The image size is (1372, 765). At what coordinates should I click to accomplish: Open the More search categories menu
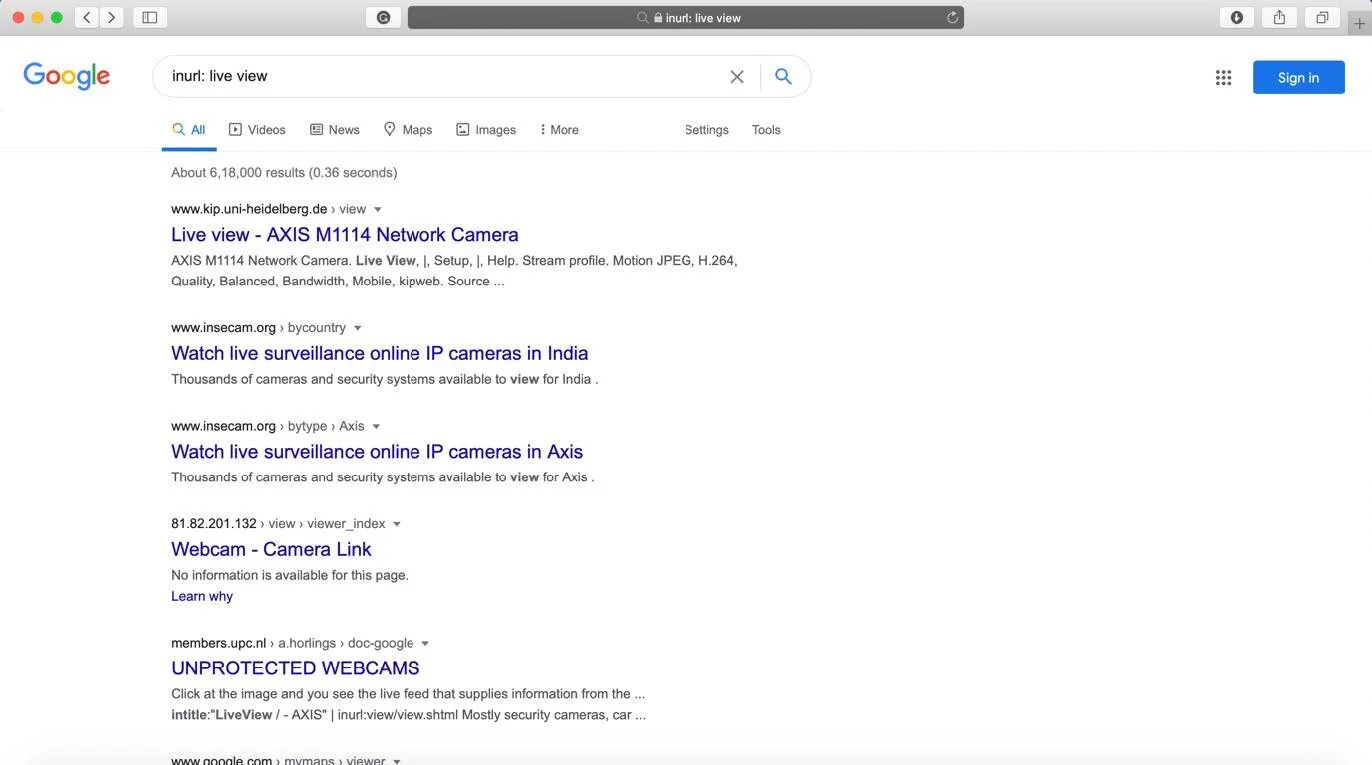tap(559, 130)
